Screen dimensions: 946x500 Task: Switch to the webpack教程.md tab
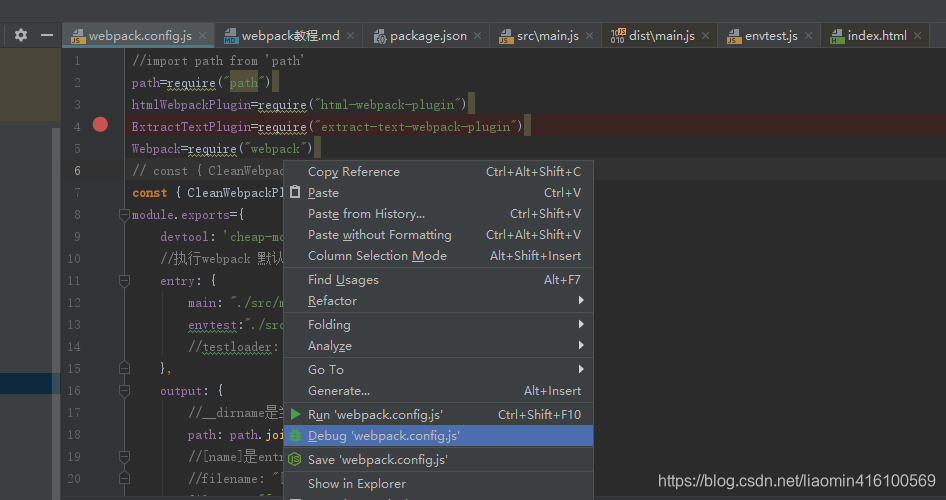(290, 36)
